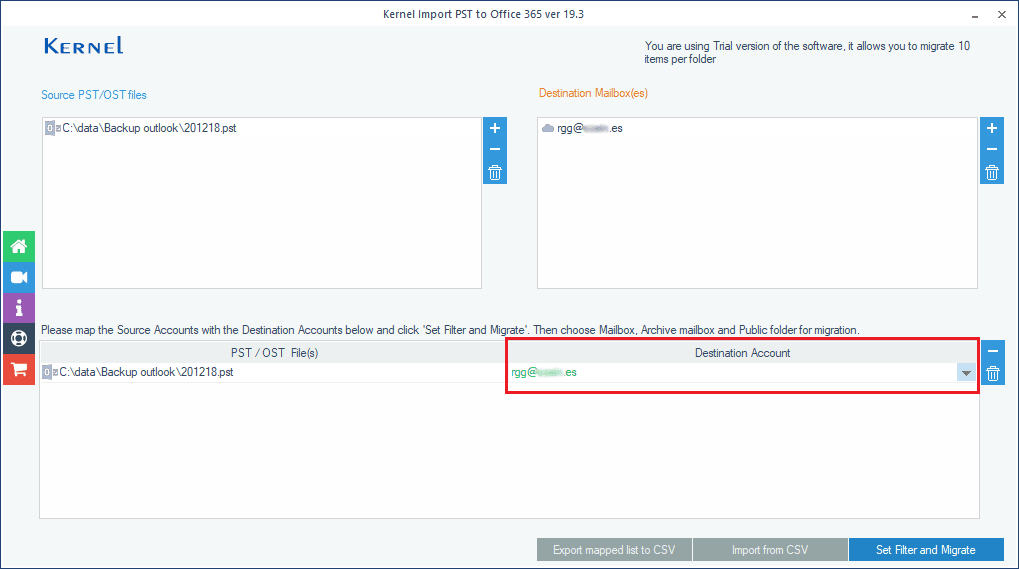1019x569 pixels.
Task: Remove selected source PST file with minus icon
Action: (x=495, y=149)
